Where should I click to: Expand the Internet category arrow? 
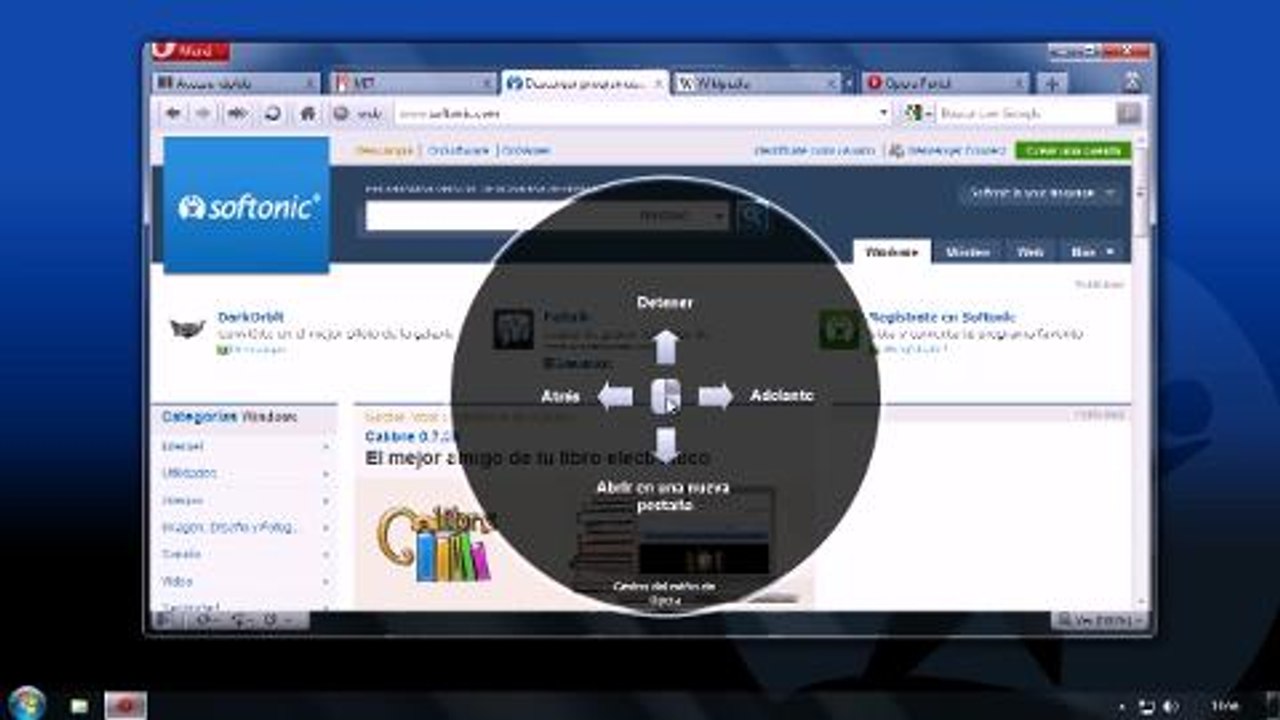pos(326,446)
